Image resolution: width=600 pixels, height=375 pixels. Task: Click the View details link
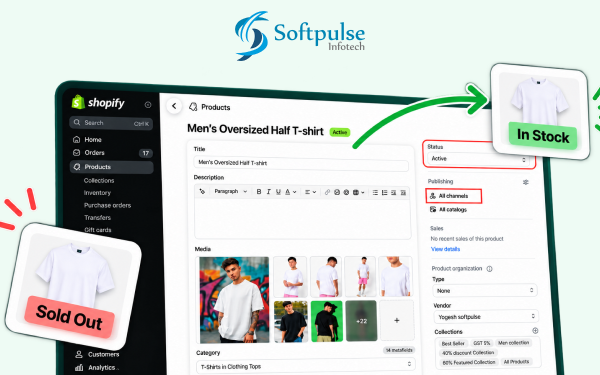point(445,249)
